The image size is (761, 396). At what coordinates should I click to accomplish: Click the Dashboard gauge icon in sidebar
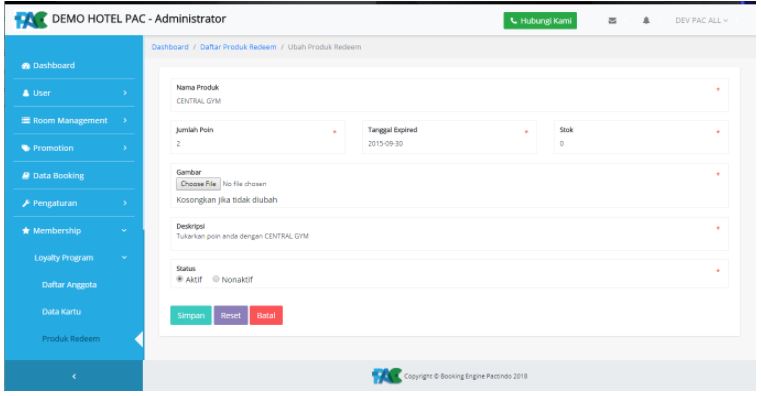click(x=26, y=66)
